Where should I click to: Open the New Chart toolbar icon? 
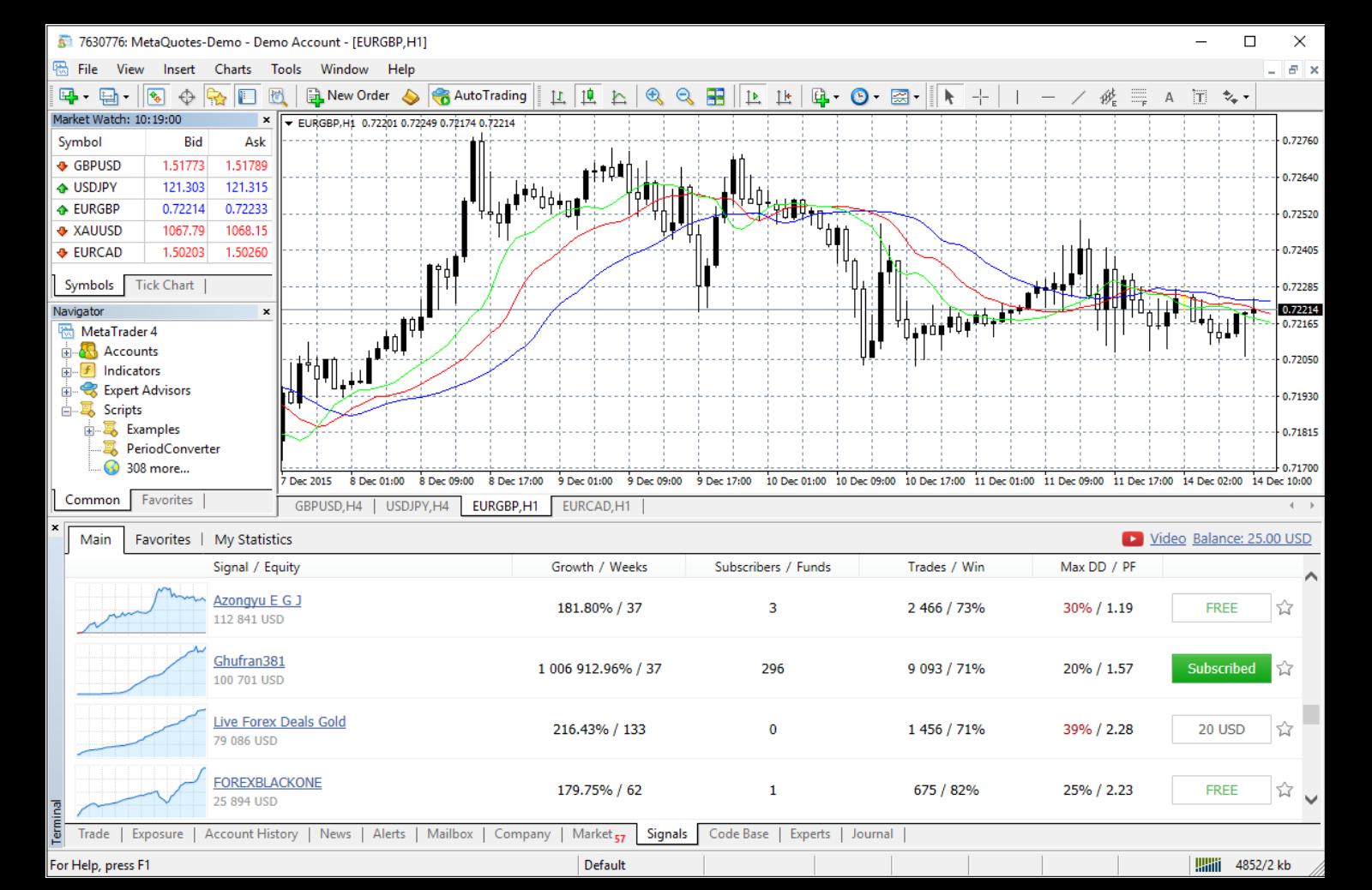pyautogui.click(x=69, y=97)
